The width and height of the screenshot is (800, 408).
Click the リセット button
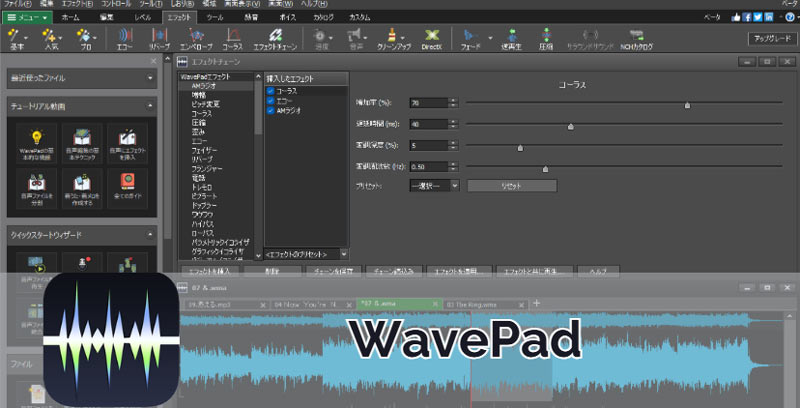[512, 186]
